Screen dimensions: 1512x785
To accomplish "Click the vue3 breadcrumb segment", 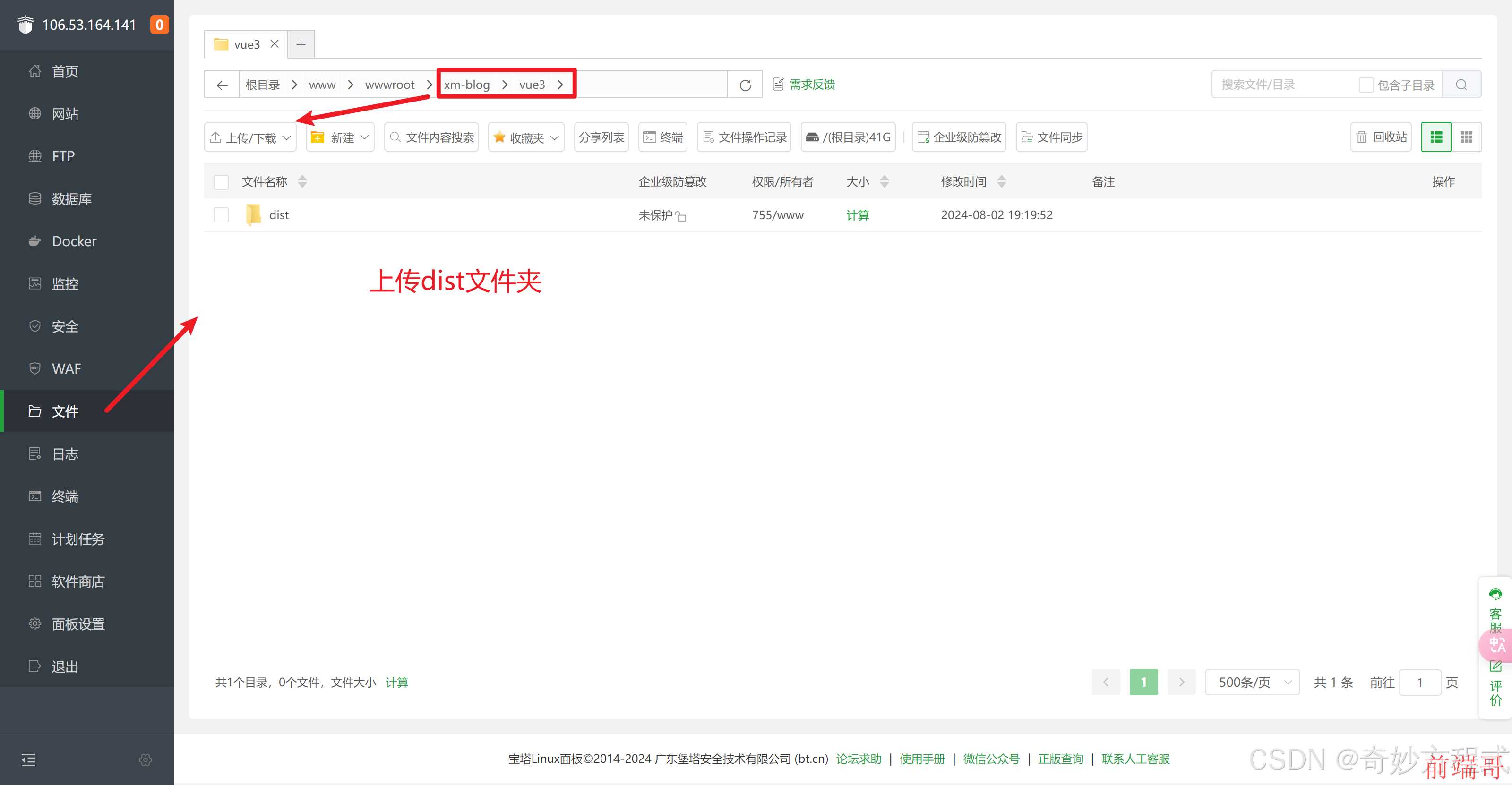I will (x=532, y=85).
